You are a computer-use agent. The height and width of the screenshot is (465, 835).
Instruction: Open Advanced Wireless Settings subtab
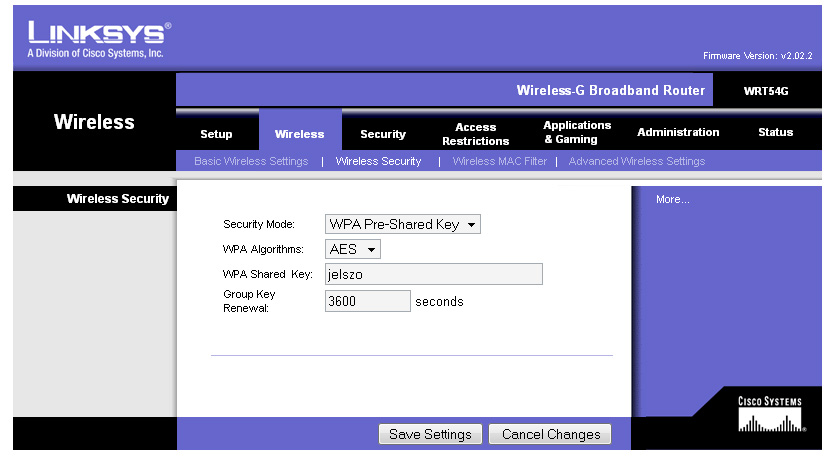coord(636,161)
